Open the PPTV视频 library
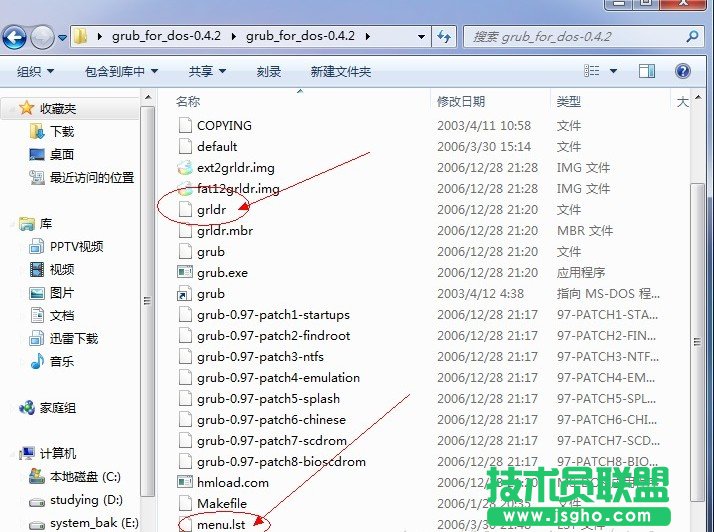 (x=76, y=246)
